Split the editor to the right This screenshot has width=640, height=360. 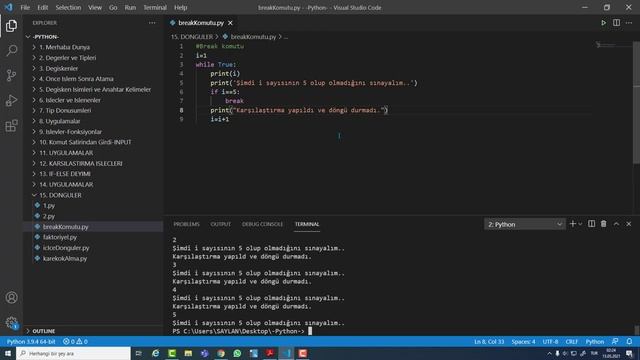coord(616,23)
